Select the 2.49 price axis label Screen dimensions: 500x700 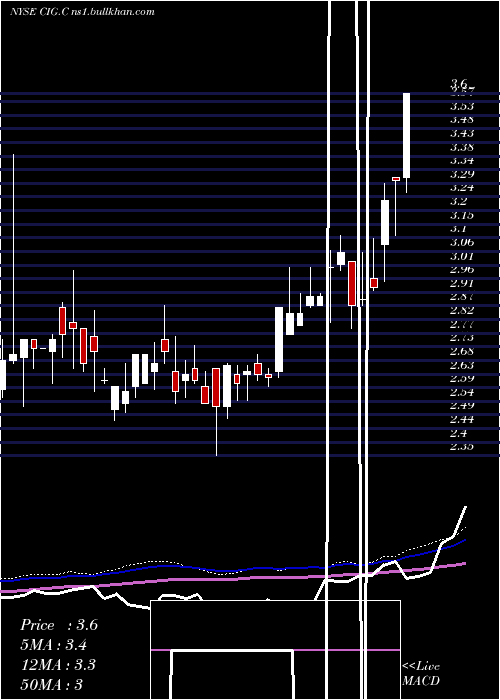pyautogui.click(x=462, y=406)
